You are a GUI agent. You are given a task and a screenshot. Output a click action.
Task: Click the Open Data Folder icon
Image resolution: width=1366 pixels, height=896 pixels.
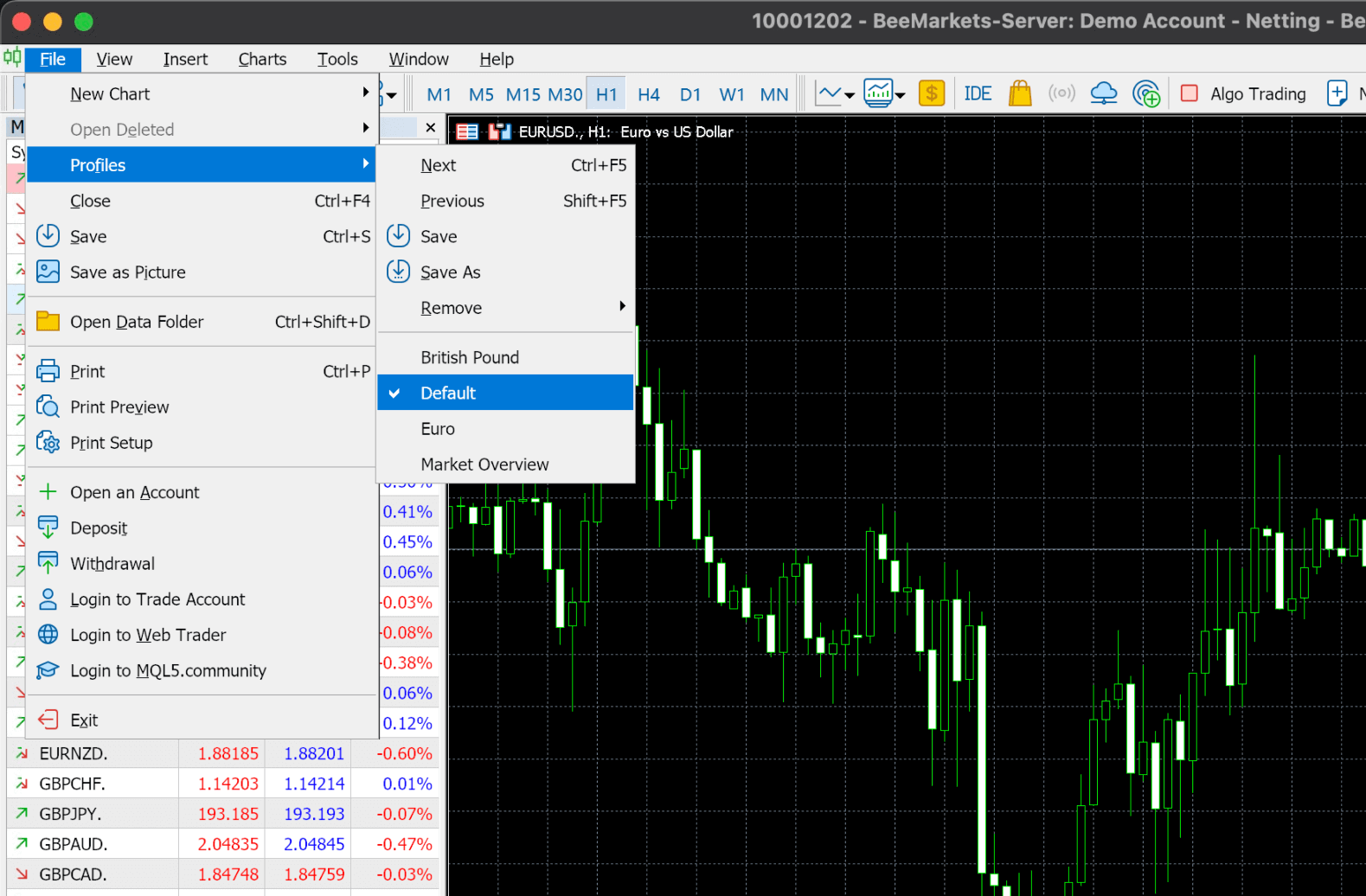pos(48,322)
